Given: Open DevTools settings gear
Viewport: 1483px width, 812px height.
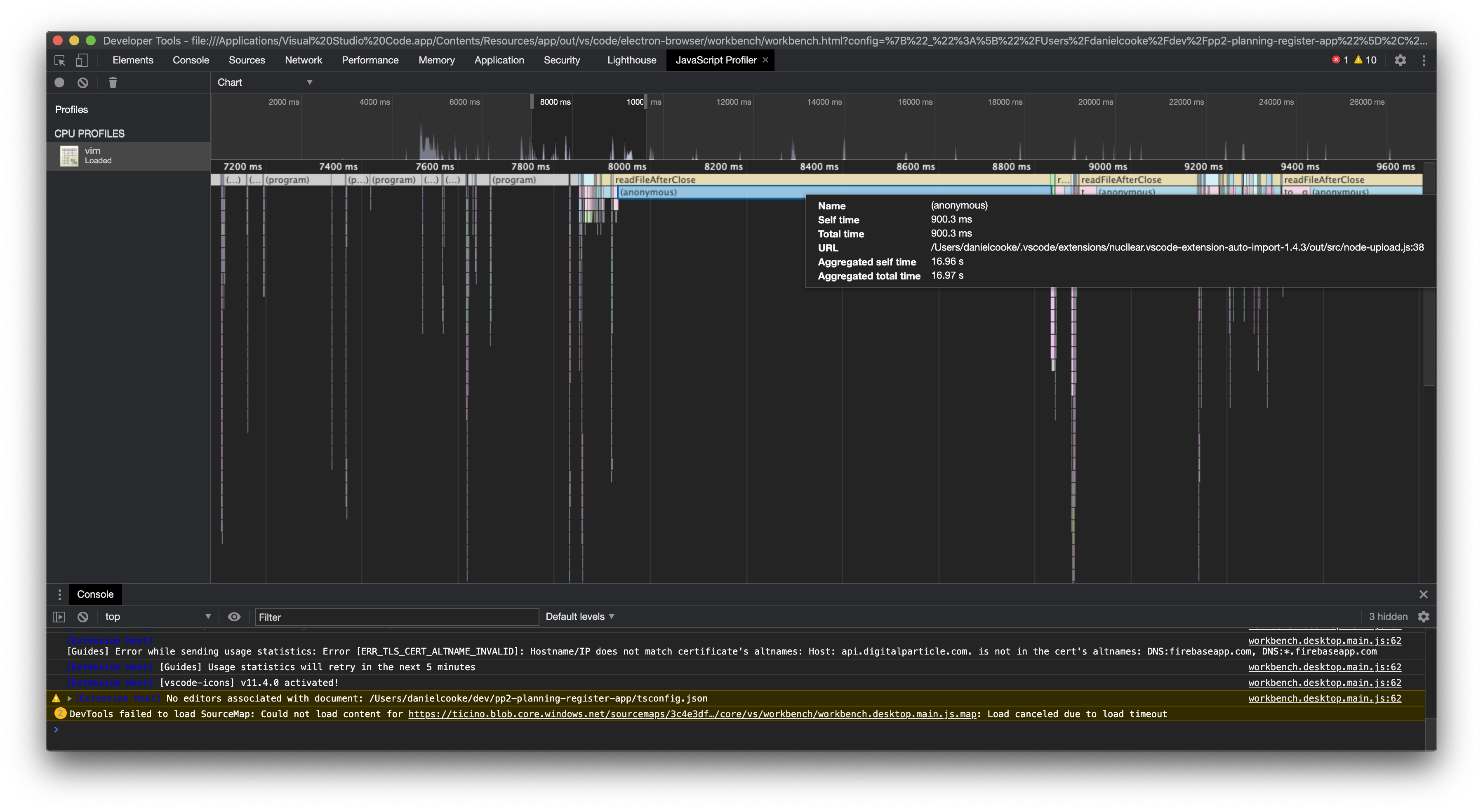Looking at the screenshot, I should coord(1401,60).
